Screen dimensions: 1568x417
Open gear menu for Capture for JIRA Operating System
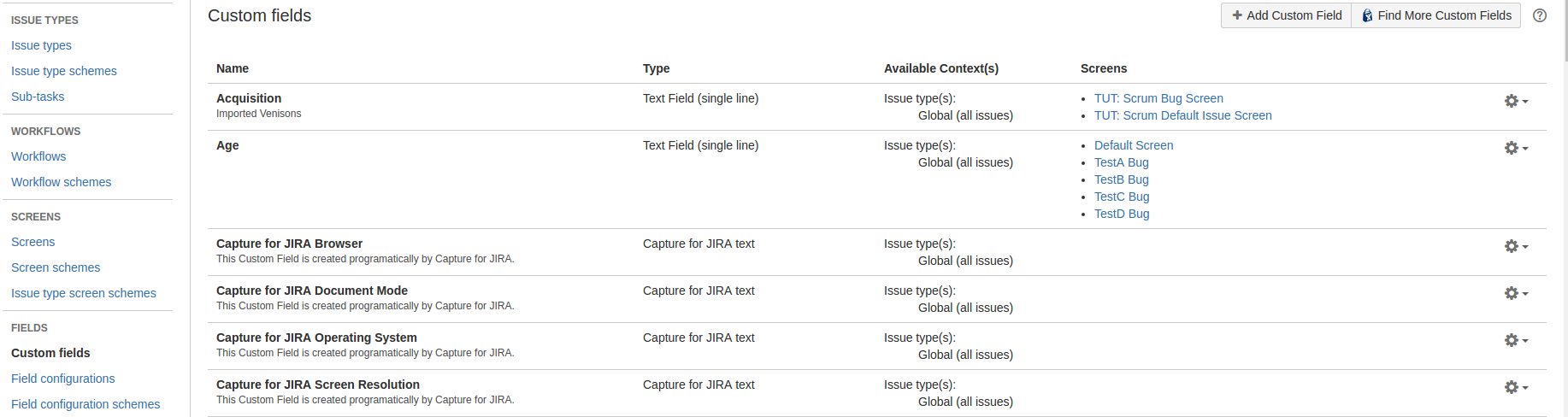pos(1516,340)
